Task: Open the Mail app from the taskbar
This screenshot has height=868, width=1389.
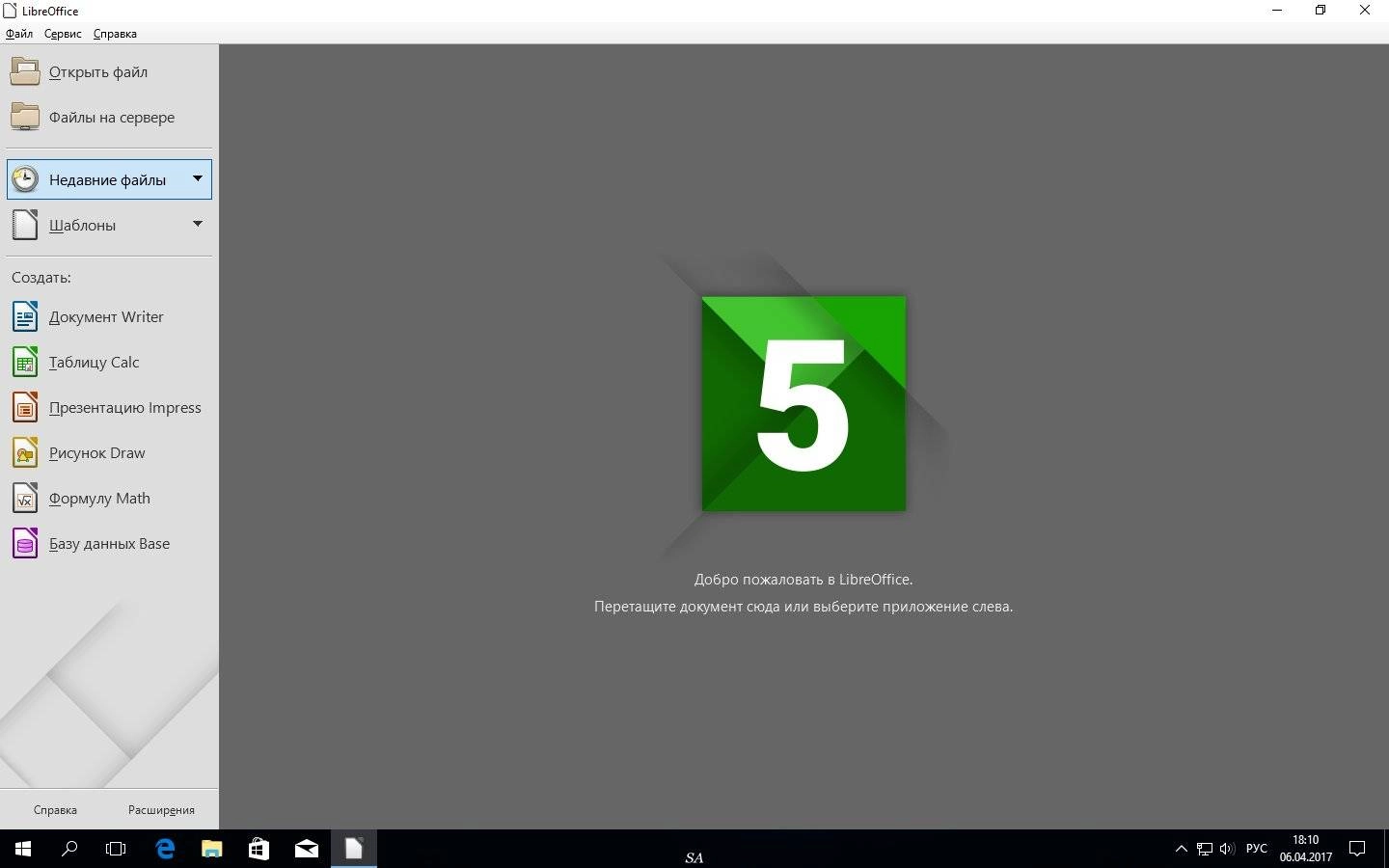Action: [x=307, y=849]
